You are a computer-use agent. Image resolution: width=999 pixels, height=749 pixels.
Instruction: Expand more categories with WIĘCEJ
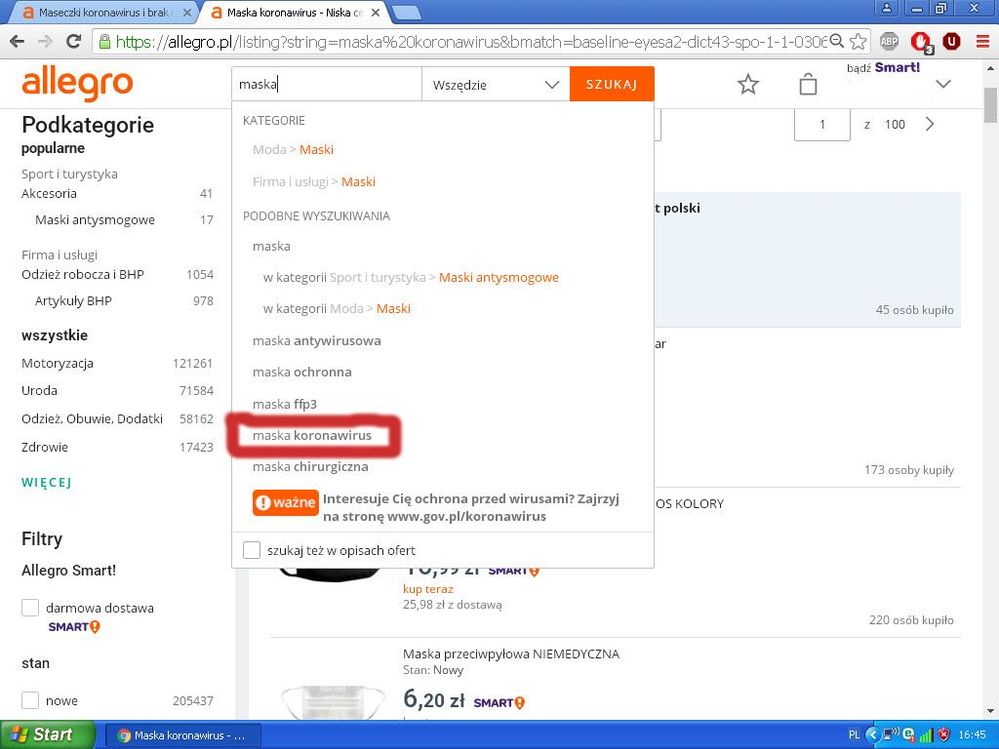[x=46, y=482]
